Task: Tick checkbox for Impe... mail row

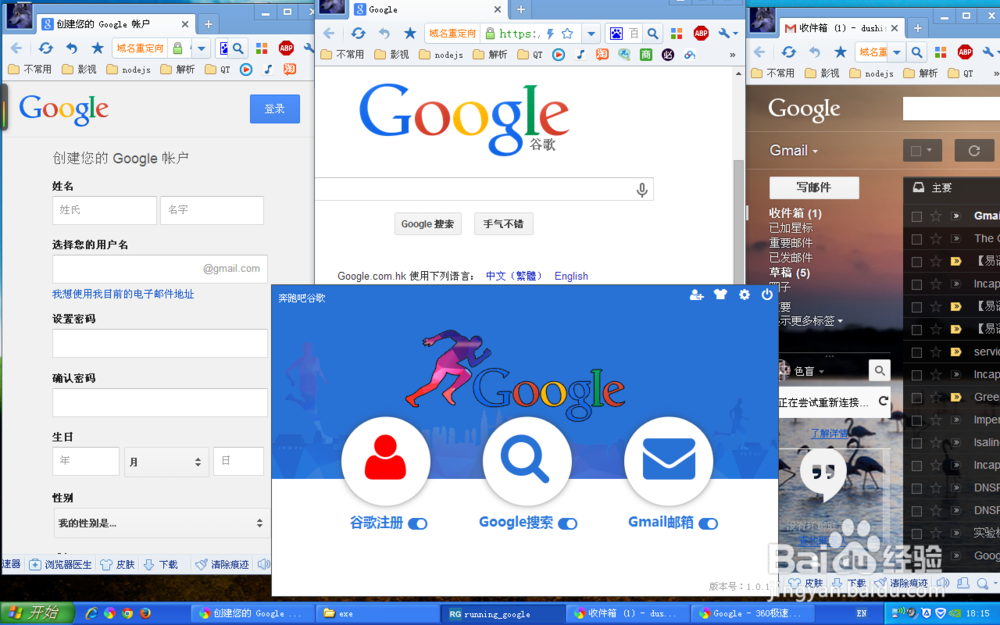Action: 916,420
